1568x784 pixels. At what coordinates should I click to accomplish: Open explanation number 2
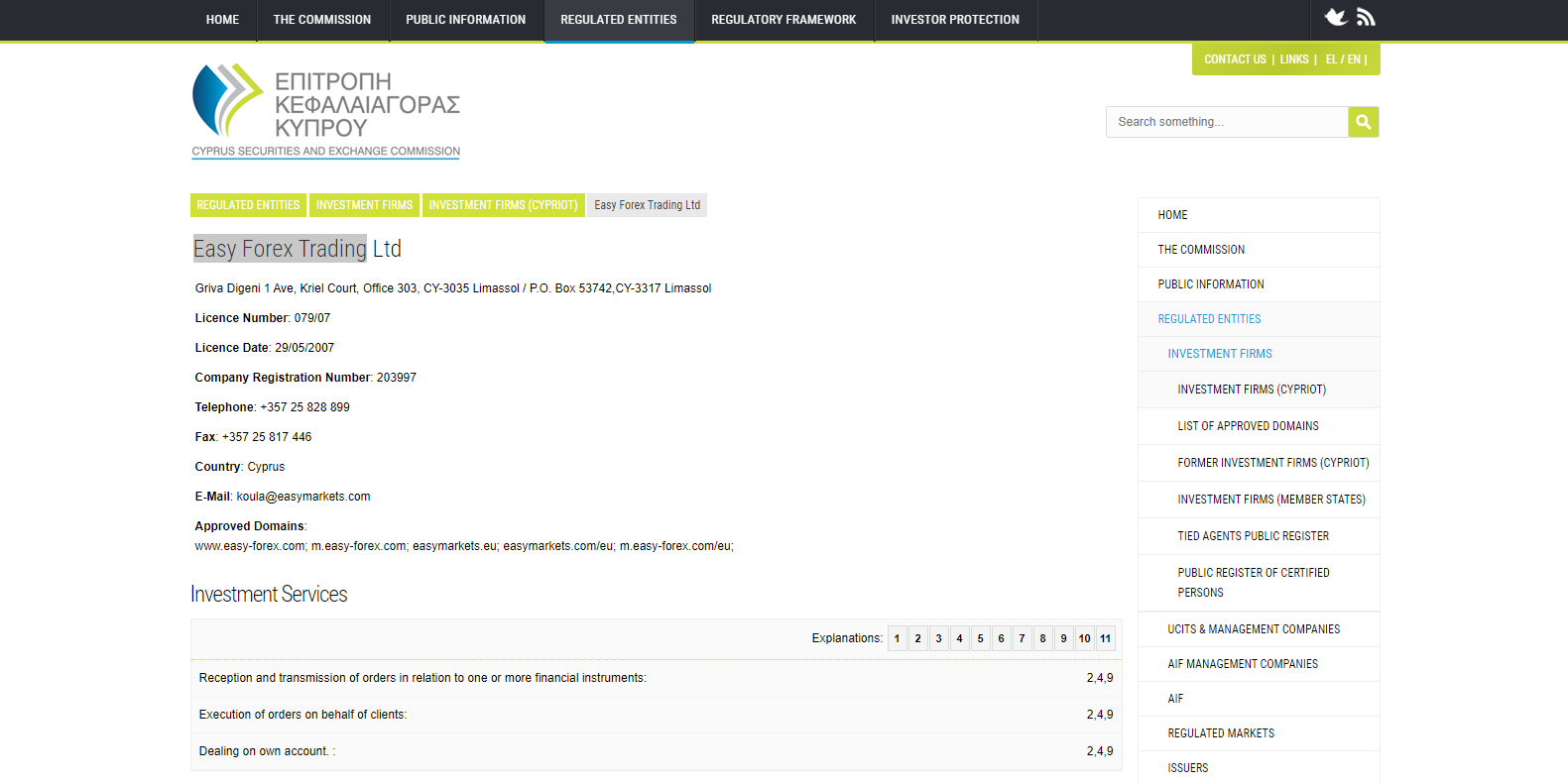pos(917,638)
